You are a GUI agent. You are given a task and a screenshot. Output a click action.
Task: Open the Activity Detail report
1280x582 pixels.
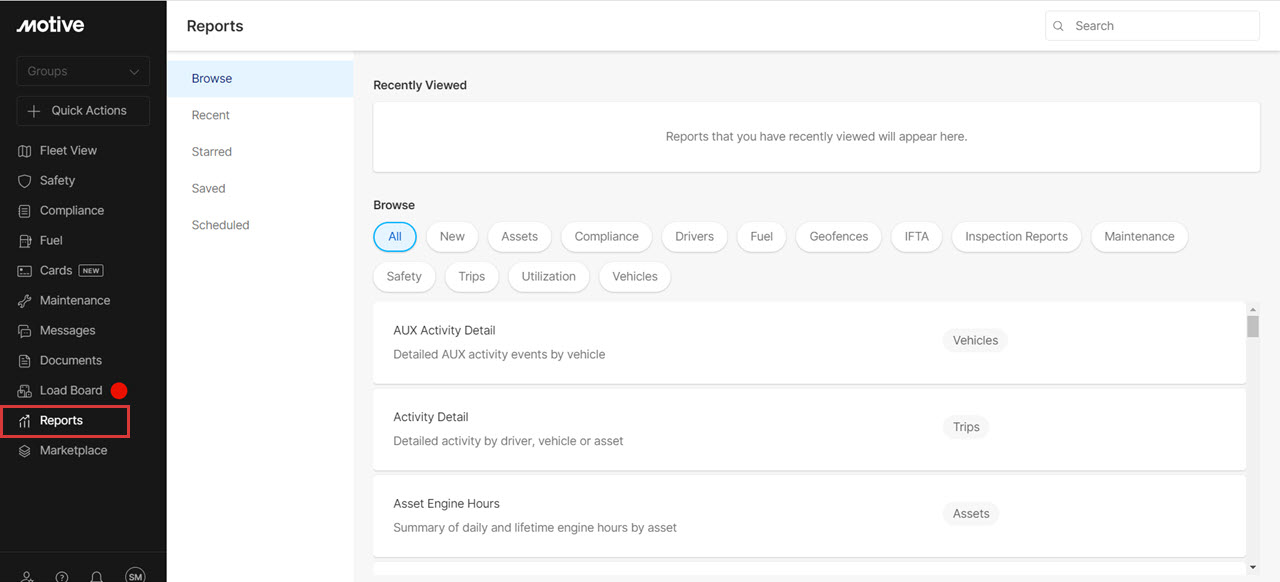(x=809, y=429)
